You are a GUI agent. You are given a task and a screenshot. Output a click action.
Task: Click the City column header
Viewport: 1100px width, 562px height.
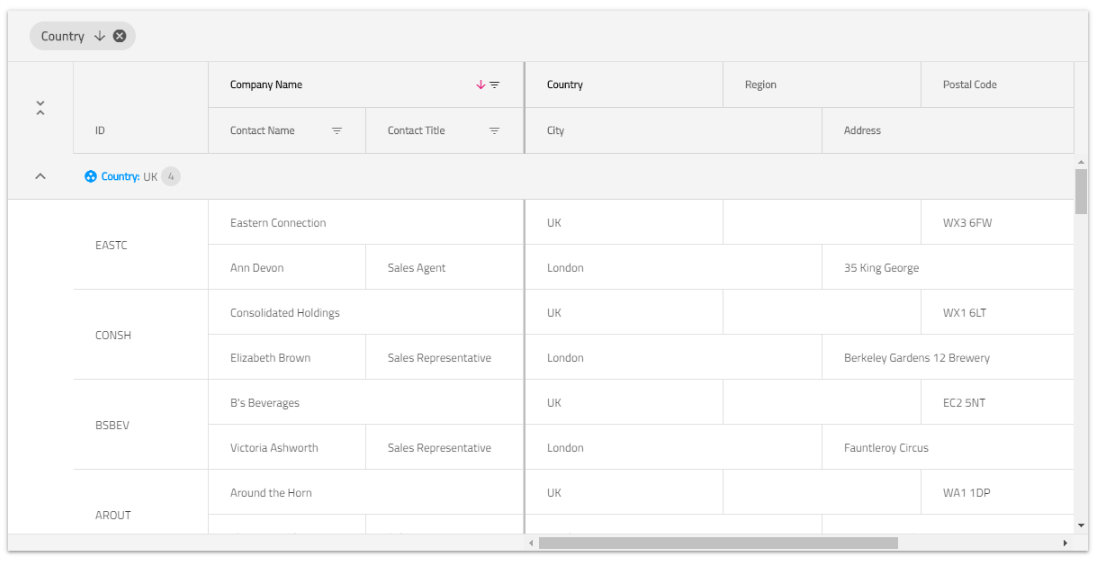tap(673, 131)
